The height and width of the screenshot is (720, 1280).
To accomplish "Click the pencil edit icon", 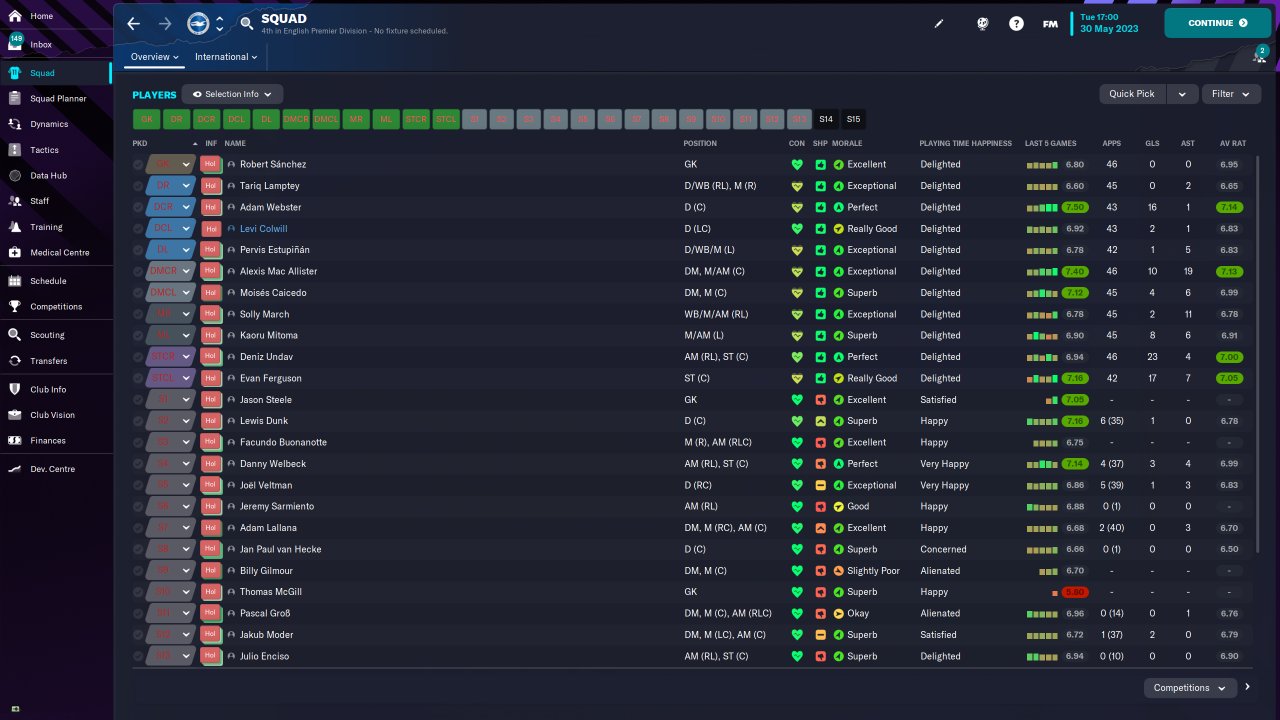I will 939,23.
